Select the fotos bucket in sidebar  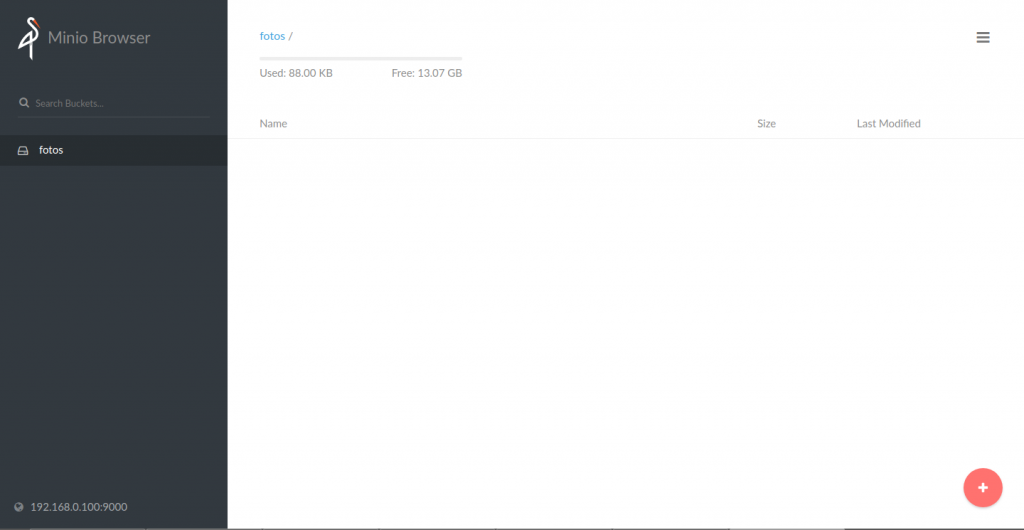click(51, 150)
